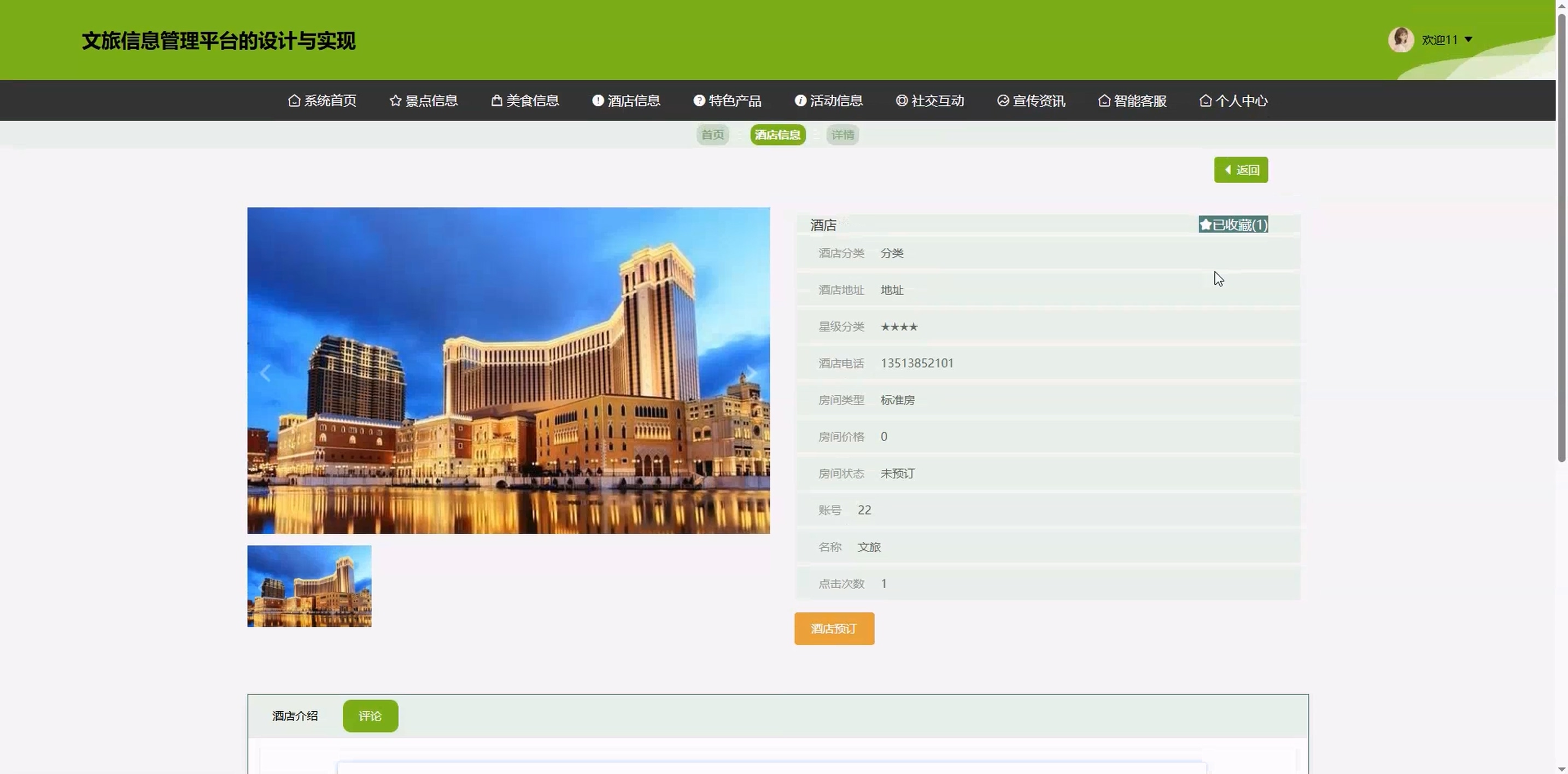Click the page vertical scrollbar thumb
Viewport: 1568px width, 774px height.
coord(1561,237)
